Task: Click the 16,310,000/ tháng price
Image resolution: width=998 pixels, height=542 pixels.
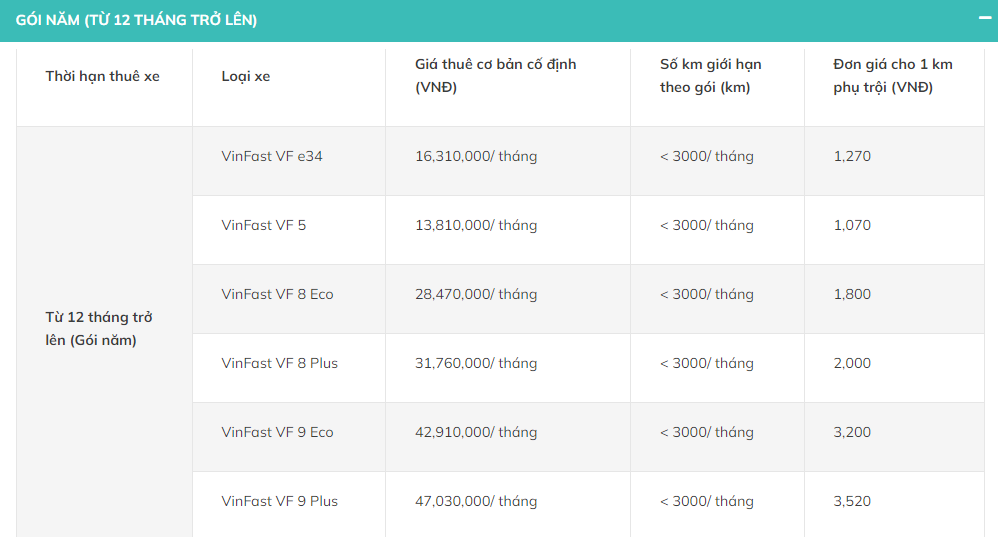Action: 476,156
